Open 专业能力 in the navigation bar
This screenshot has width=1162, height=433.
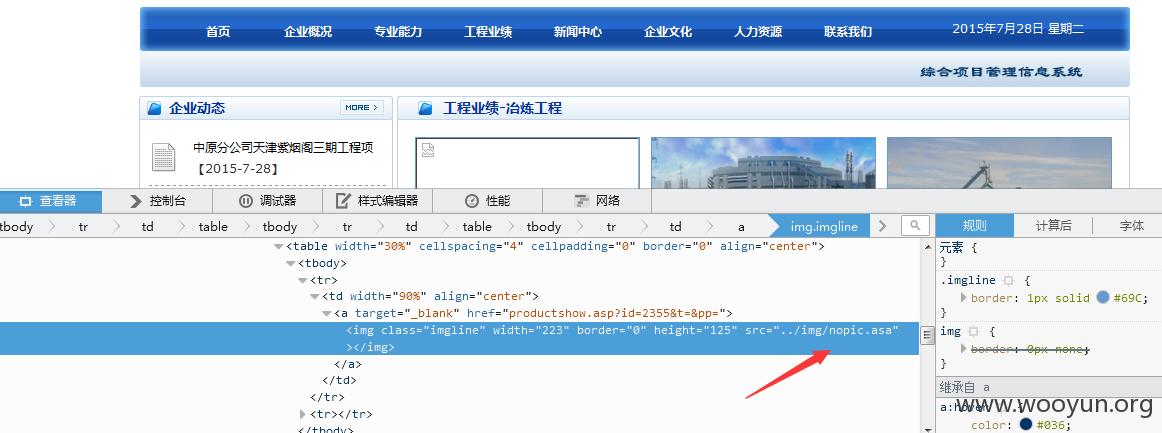(x=398, y=32)
